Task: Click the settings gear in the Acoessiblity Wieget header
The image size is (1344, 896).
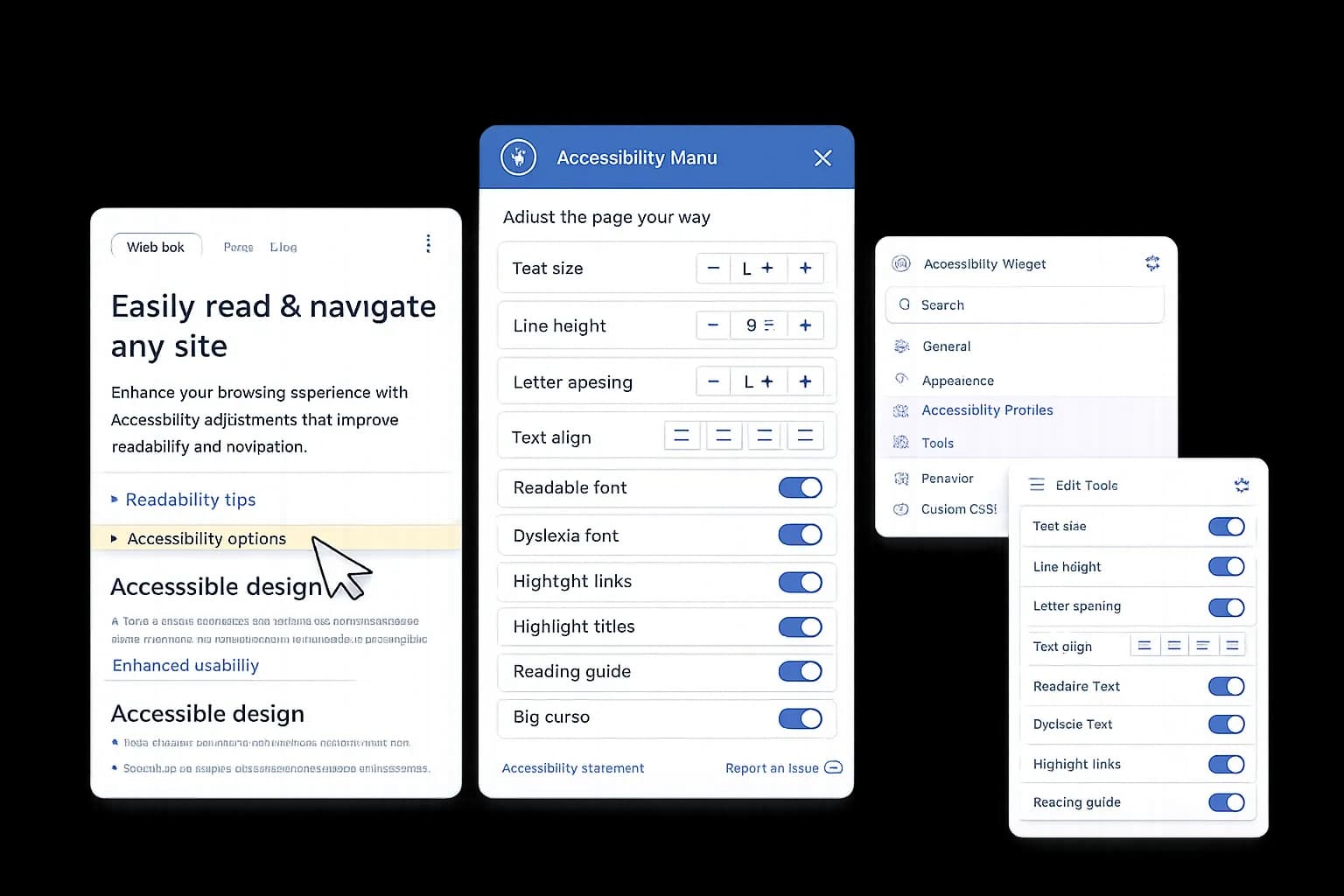Action: [x=1152, y=262]
